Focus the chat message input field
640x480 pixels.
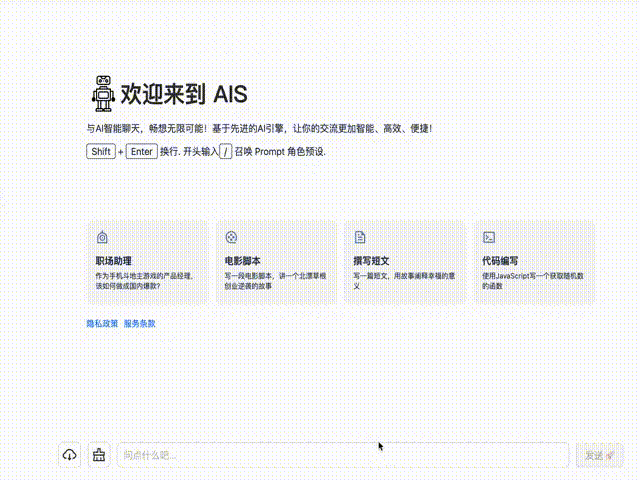click(x=342, y=455)
